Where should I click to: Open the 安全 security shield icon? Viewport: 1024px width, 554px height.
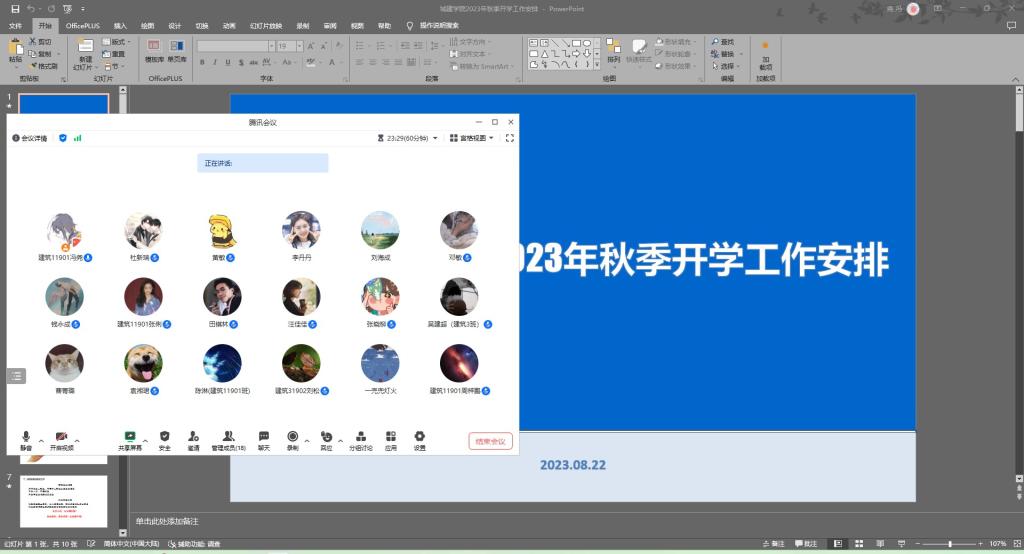pyautogui.click(x=165, y=437)
